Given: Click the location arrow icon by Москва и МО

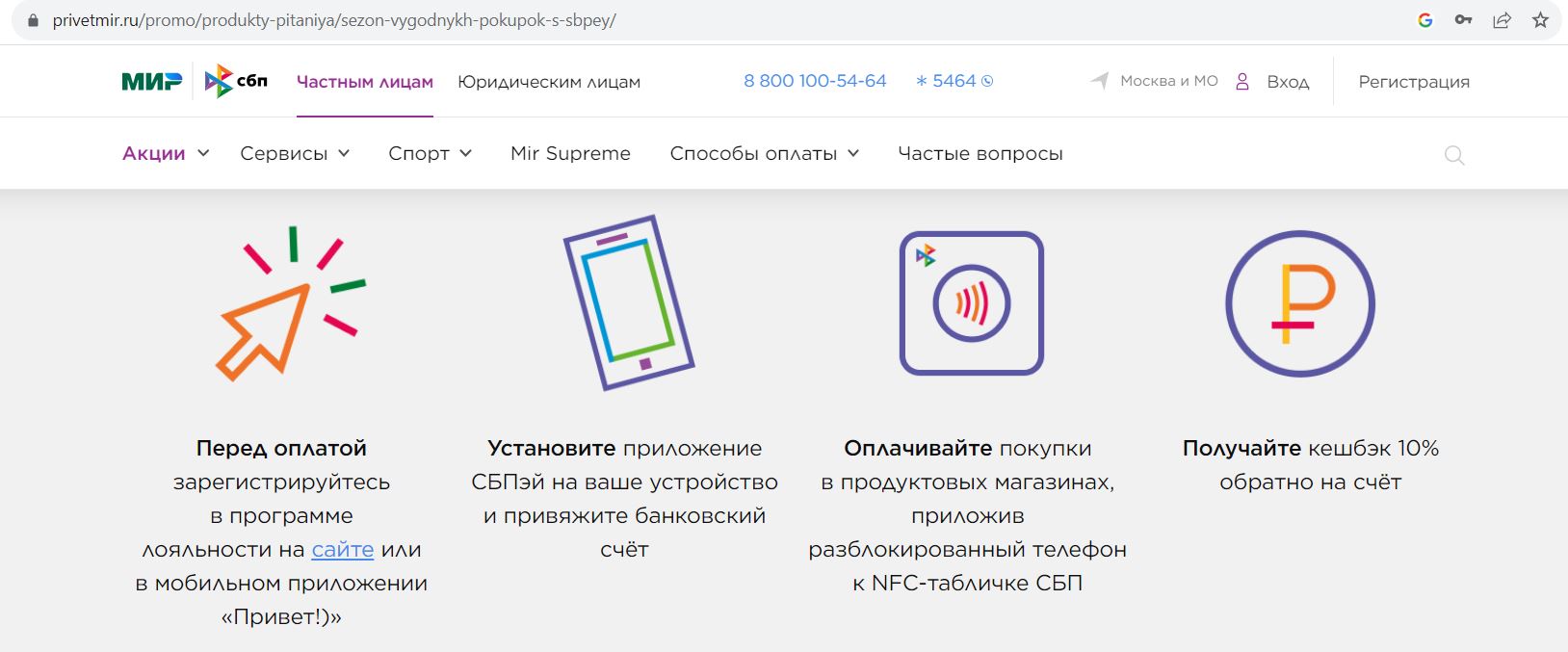Looking at the screenshot, I should pos(1100,81).
